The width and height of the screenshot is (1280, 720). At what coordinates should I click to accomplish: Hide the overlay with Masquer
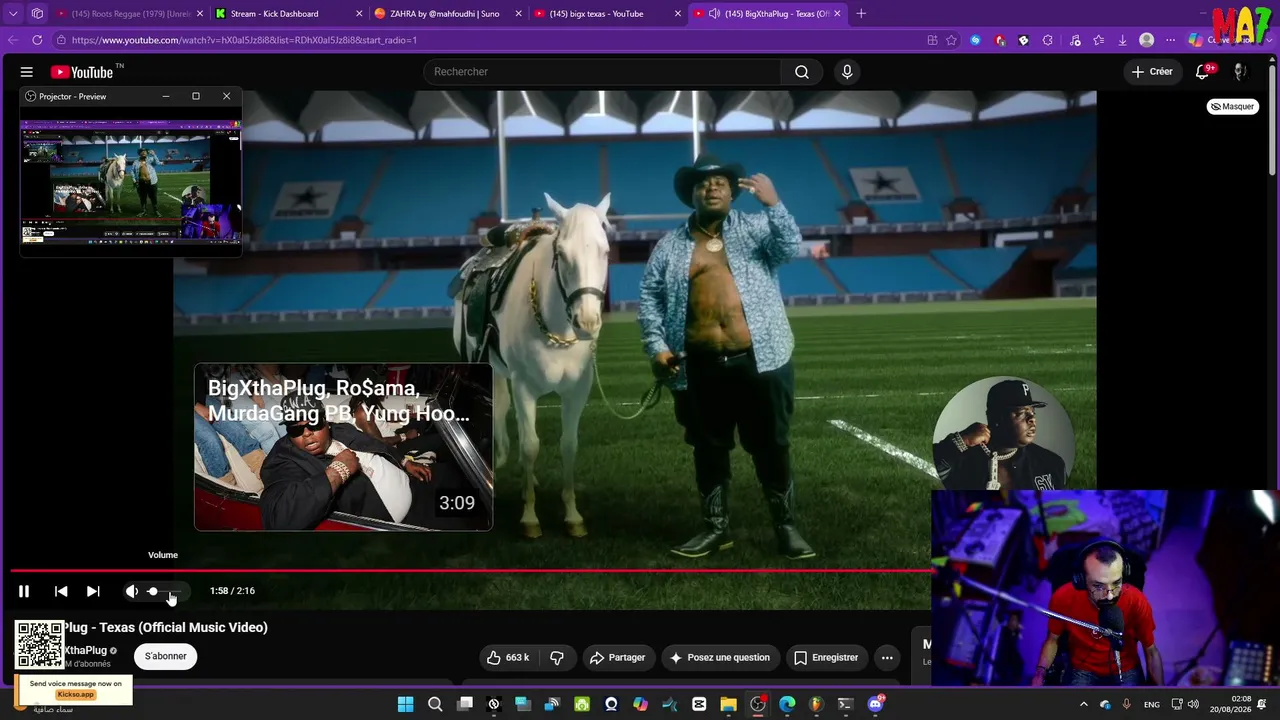(1232, 106)
